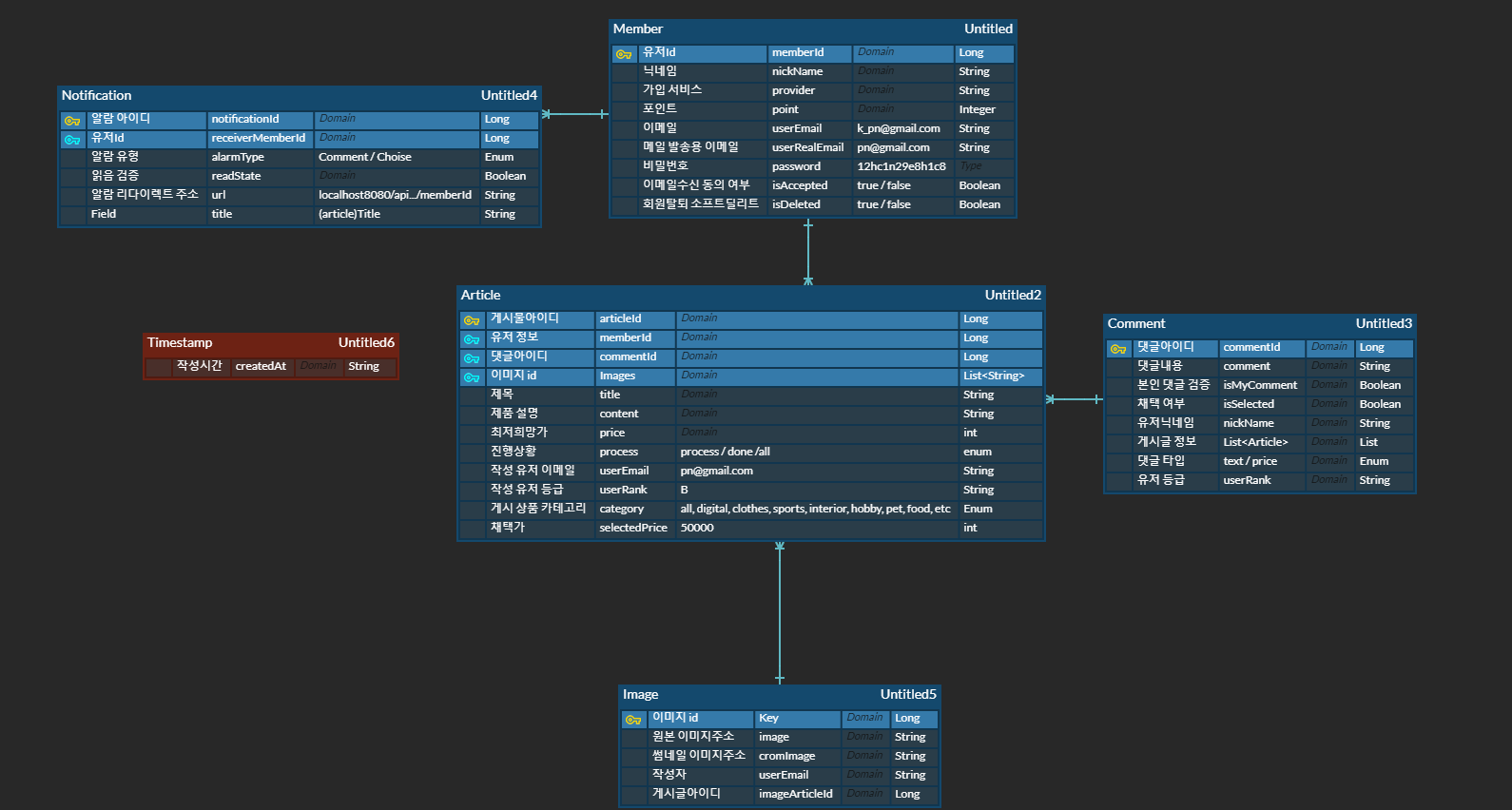Screen dimensions: 1512x810
Task: Select the alarmType column cell
Action: point(261,157)
